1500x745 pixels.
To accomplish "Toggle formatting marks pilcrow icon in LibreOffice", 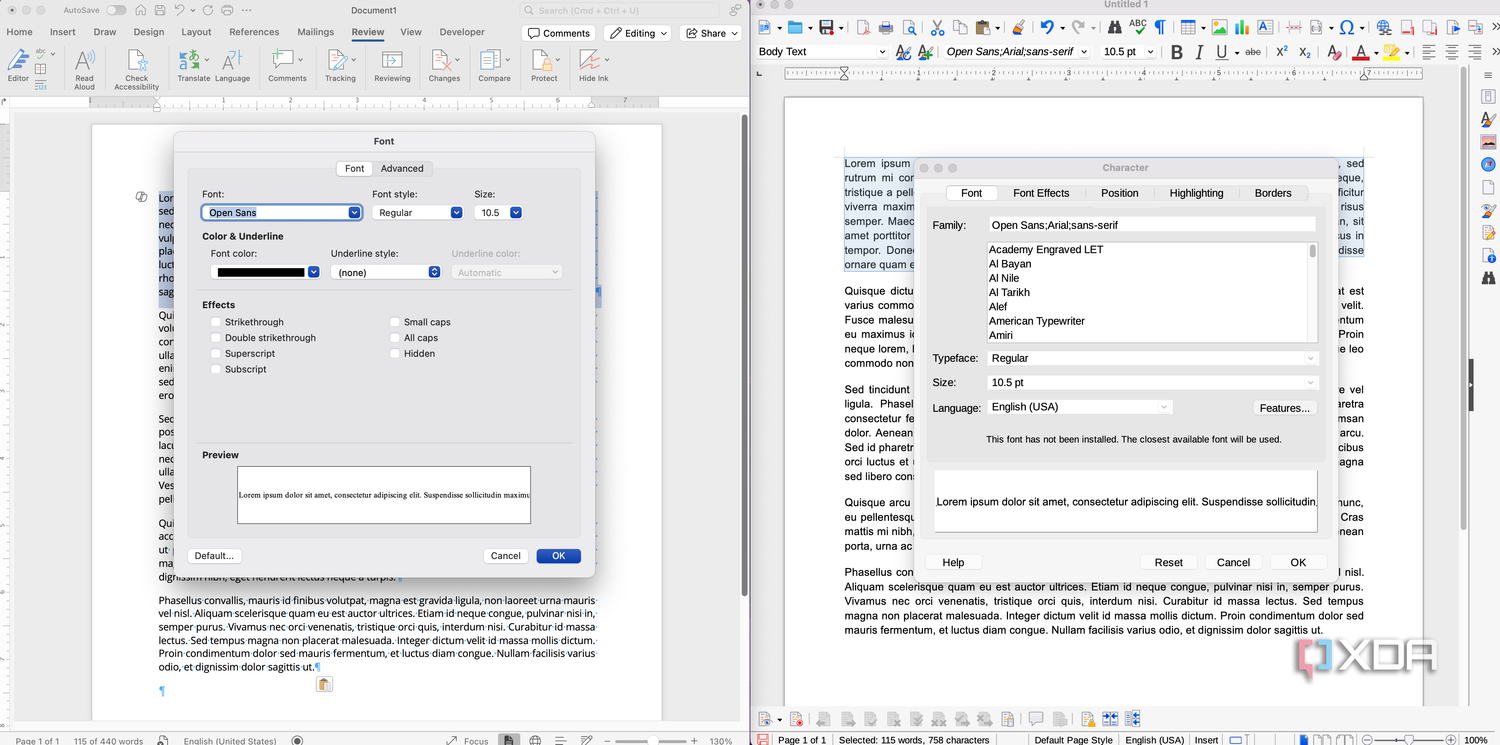I will pyautogui.click(x=1159, y=28).
